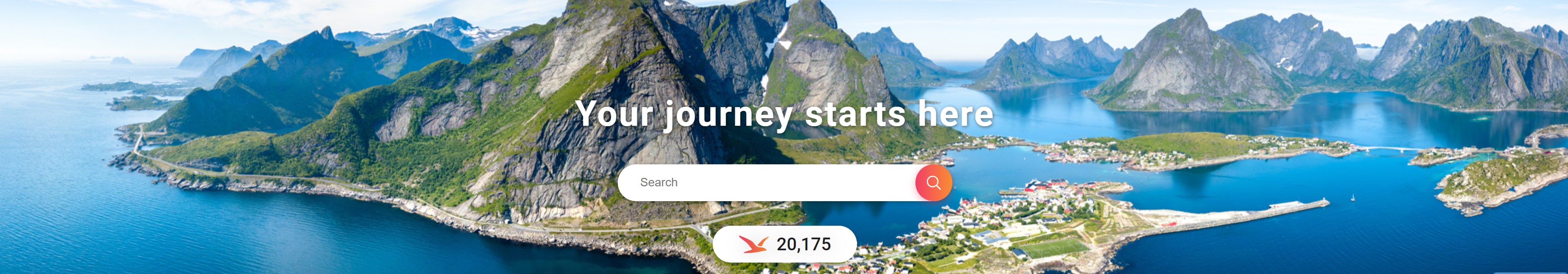Viewport: 1568px width, 274px height.
Task: Click the "Your journey starts here" heading
Action: [x=784, y=114]
